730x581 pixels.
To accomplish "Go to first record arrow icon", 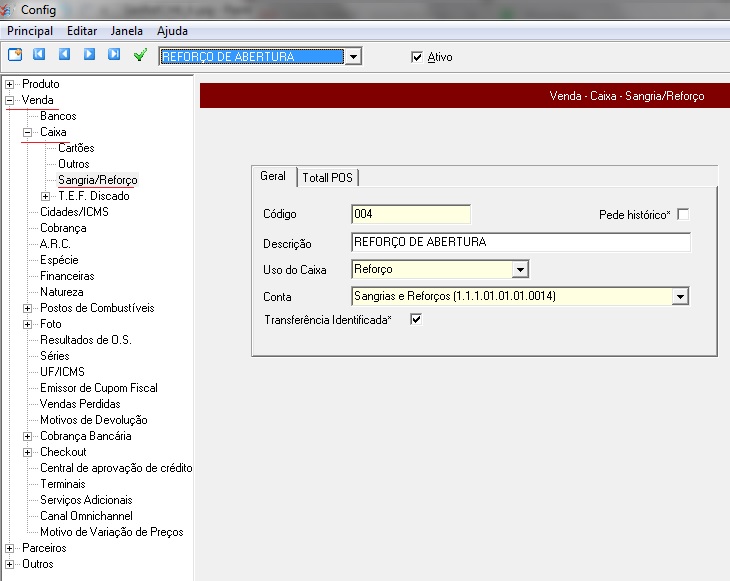I will point(39,54).
